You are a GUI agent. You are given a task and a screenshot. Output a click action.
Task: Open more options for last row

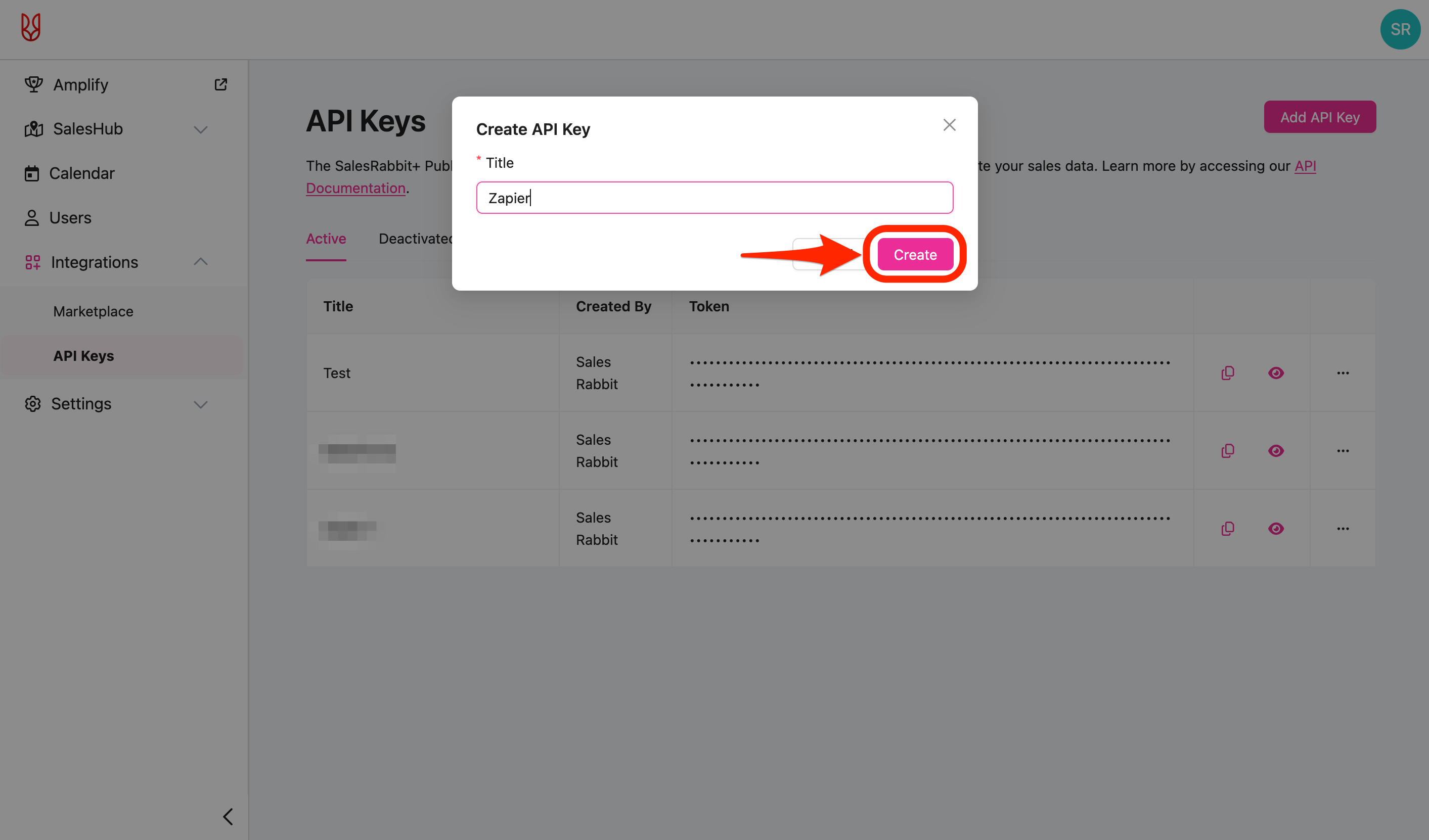(x=1342, y=528)
